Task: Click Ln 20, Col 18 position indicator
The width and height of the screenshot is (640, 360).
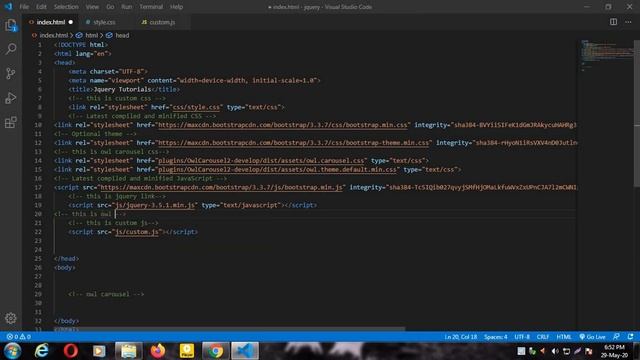Action: click(x=460, y=337)
